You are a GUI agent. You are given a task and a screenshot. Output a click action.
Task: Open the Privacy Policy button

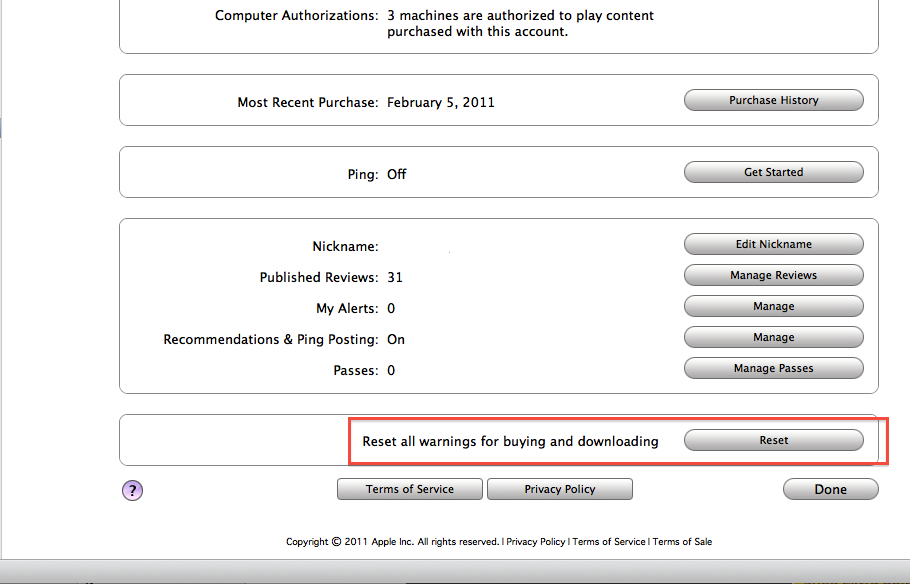coord(560,489)
